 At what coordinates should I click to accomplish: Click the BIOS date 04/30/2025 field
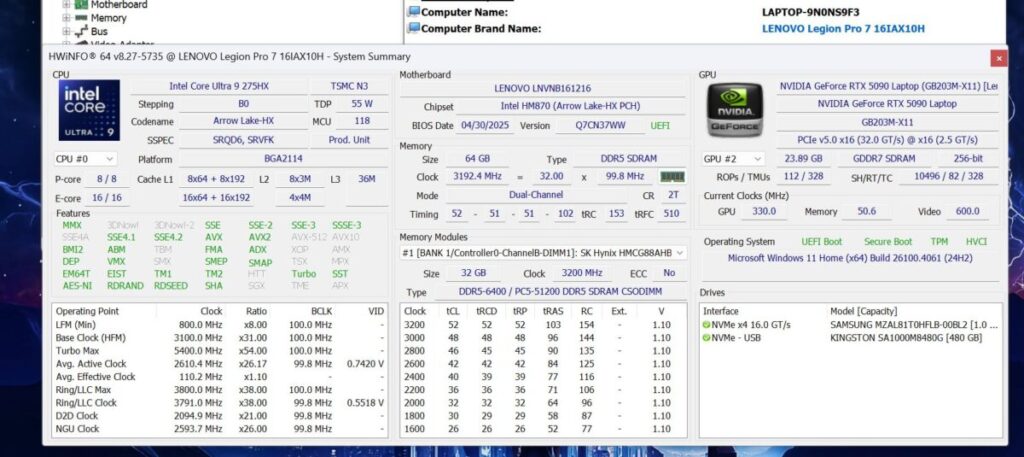point(485,125)
